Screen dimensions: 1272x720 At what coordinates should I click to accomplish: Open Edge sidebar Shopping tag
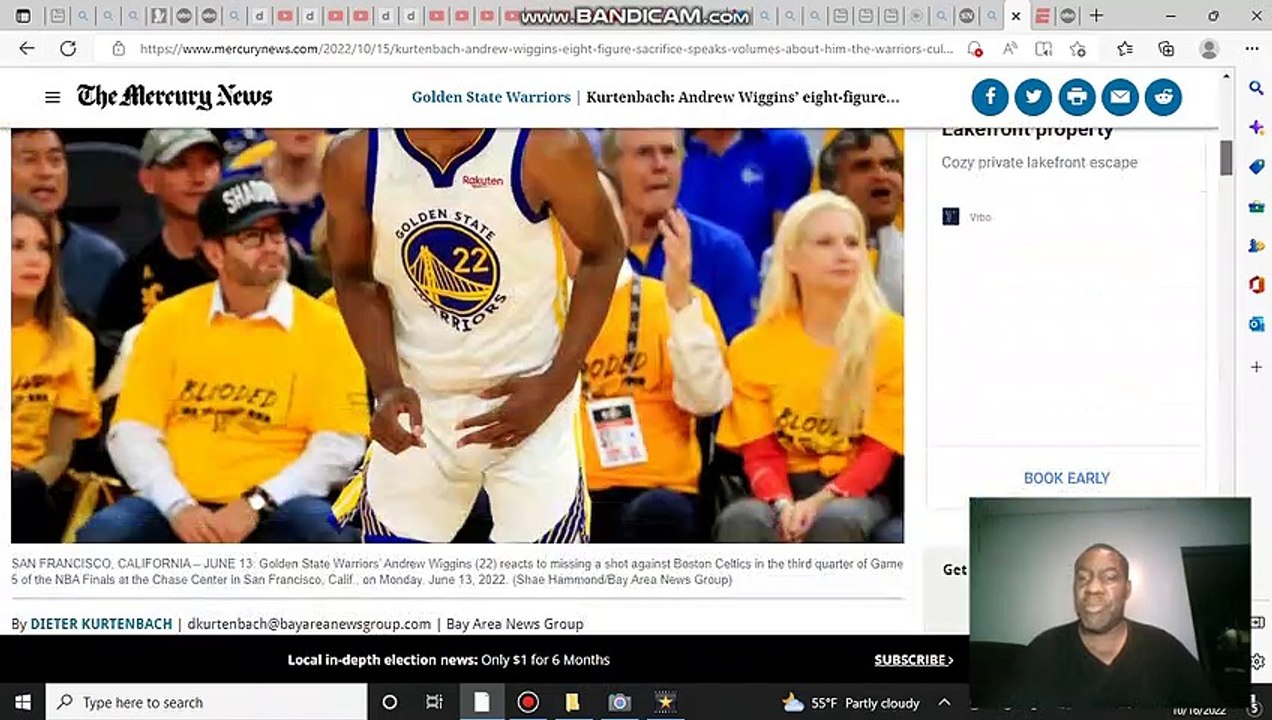click(x=1256, y=167)
